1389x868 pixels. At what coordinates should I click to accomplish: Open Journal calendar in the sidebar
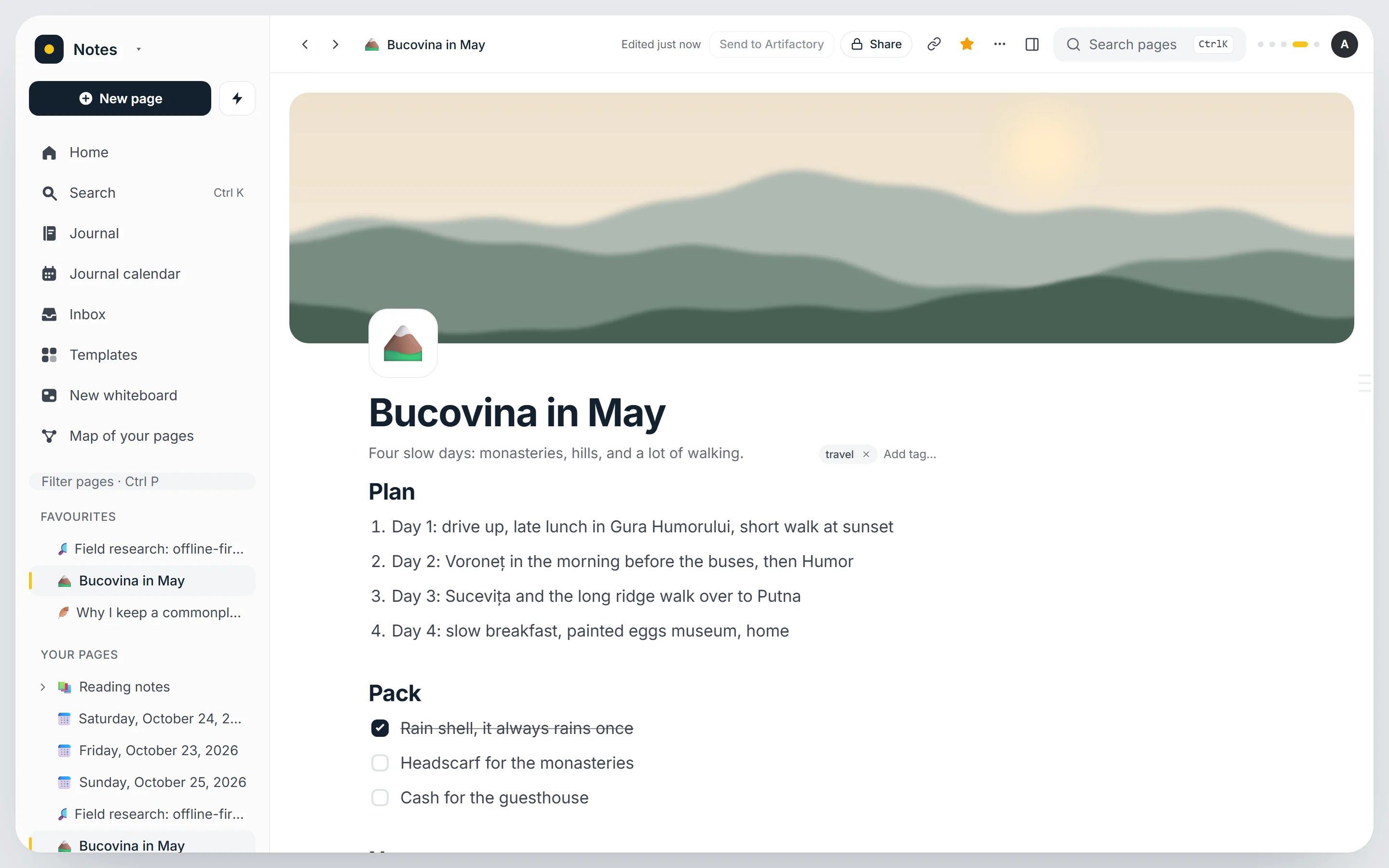(x=142, y=274)
